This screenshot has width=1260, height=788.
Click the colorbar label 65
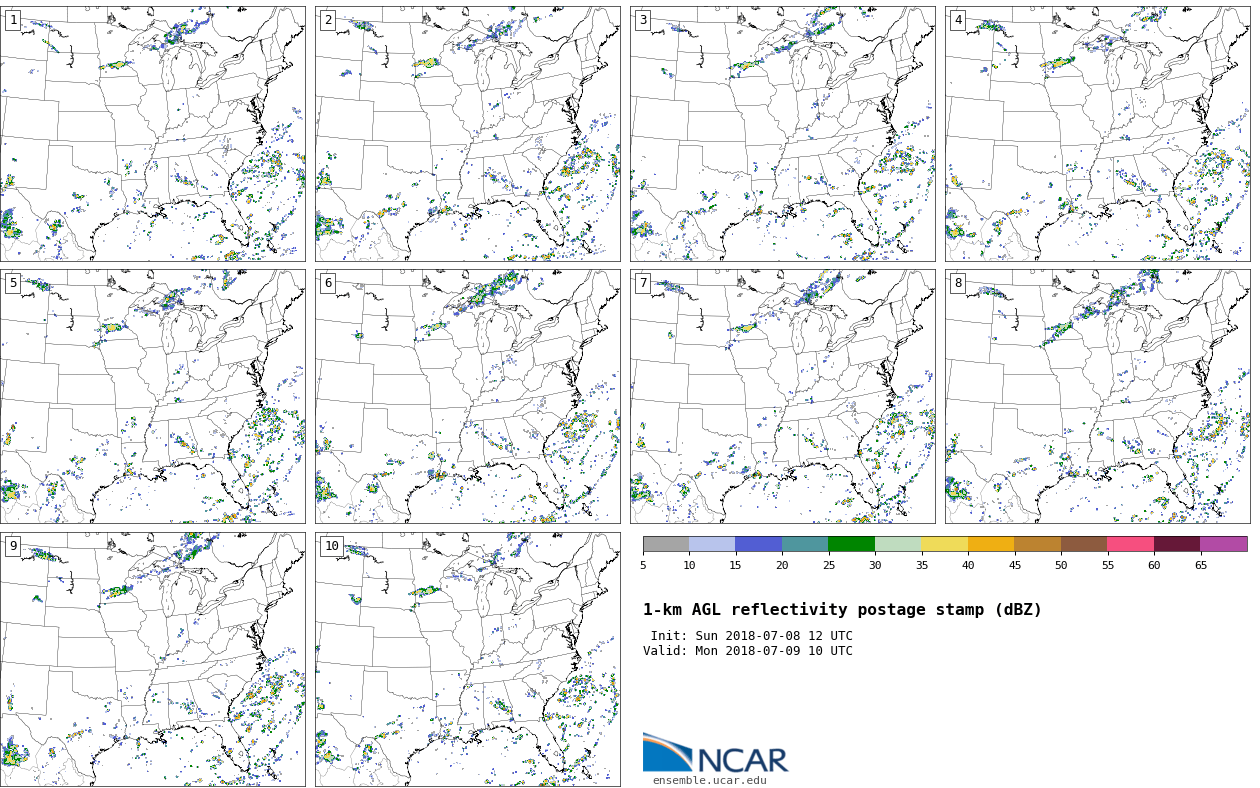coord(1200,565)
